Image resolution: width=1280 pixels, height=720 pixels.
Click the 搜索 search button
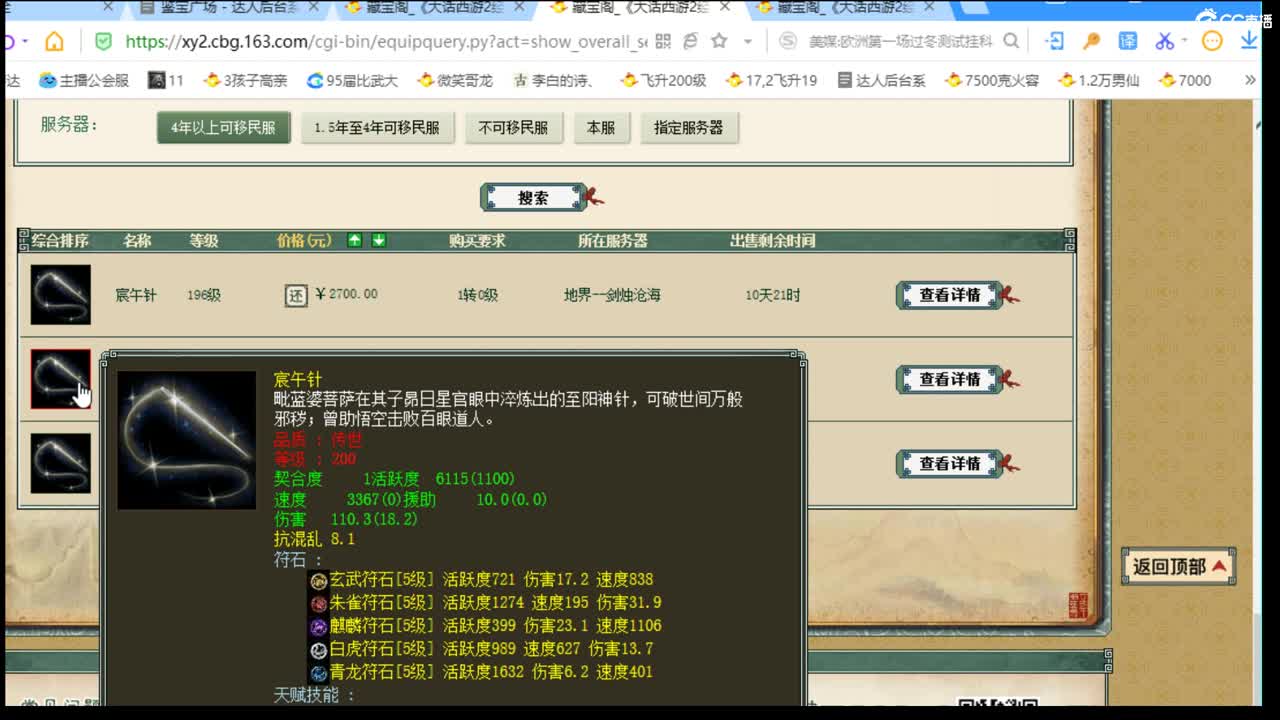tap(533, 197)
